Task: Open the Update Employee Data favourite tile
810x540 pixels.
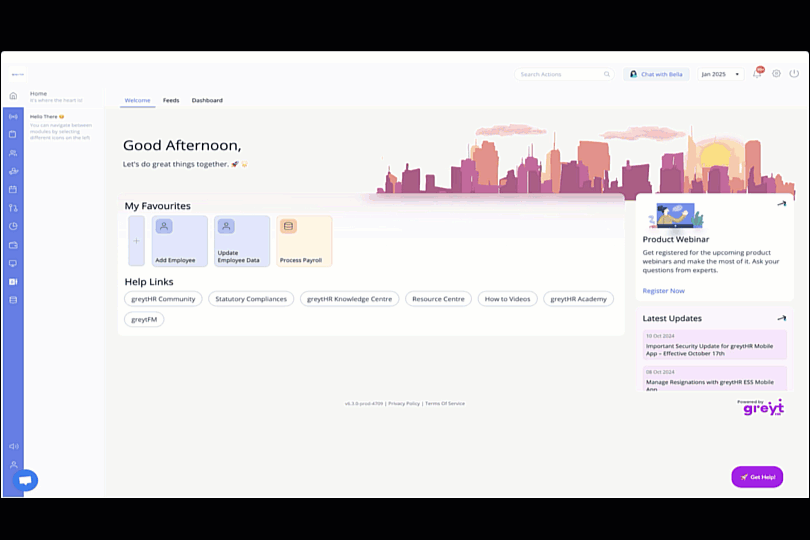Action: pos(242,241)
